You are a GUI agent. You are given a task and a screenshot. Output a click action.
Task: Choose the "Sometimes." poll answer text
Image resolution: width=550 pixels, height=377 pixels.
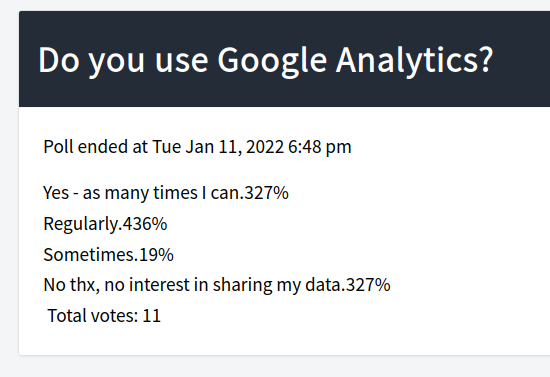(91, 255)
